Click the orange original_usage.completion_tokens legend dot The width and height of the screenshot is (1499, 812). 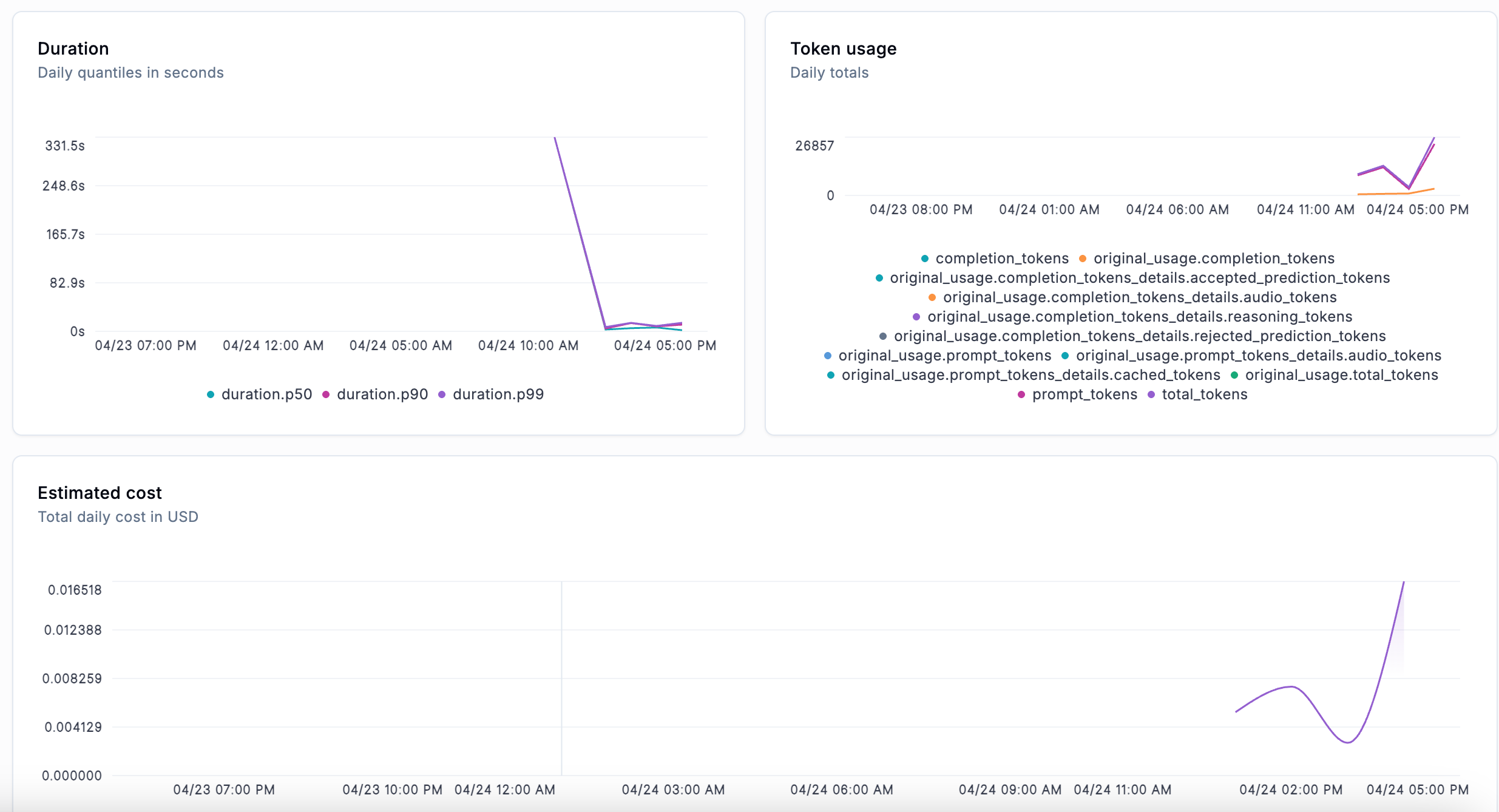(x=1083, y=258)
